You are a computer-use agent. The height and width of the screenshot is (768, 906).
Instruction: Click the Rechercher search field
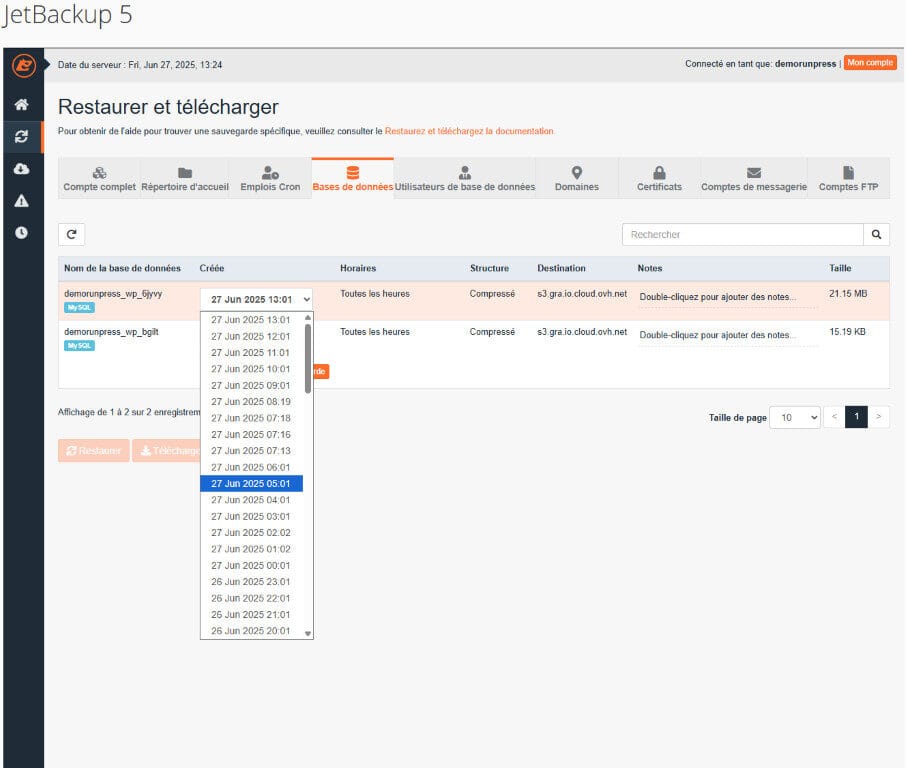pos(742,234)
